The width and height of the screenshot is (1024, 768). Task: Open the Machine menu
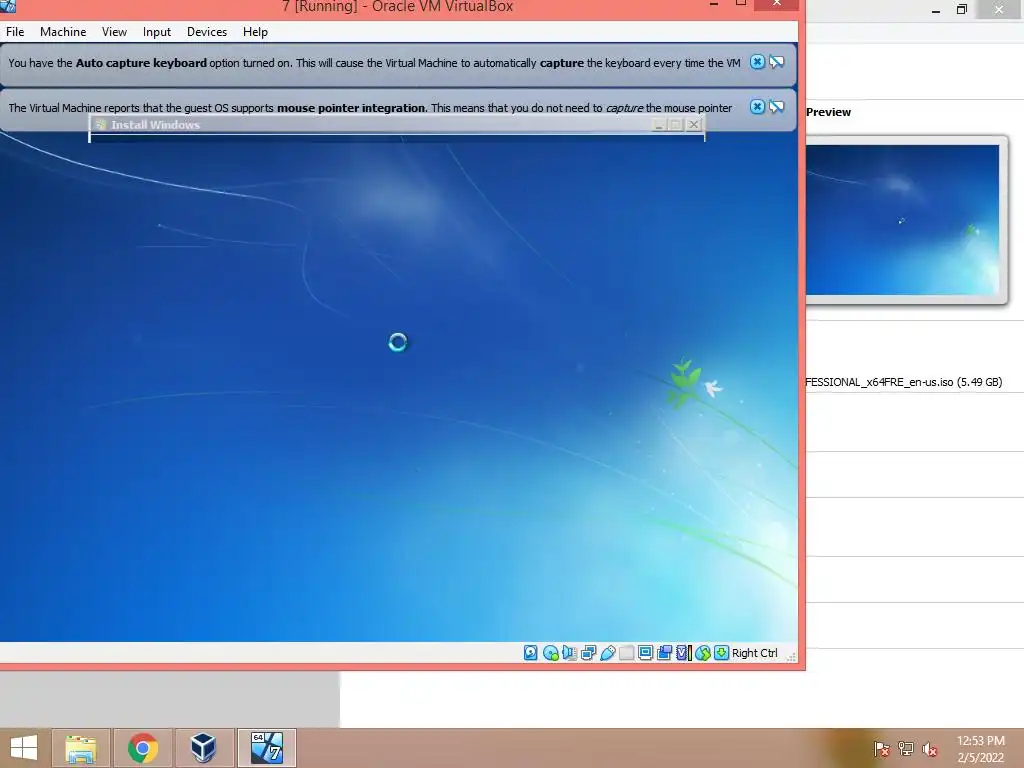(63, 32)
